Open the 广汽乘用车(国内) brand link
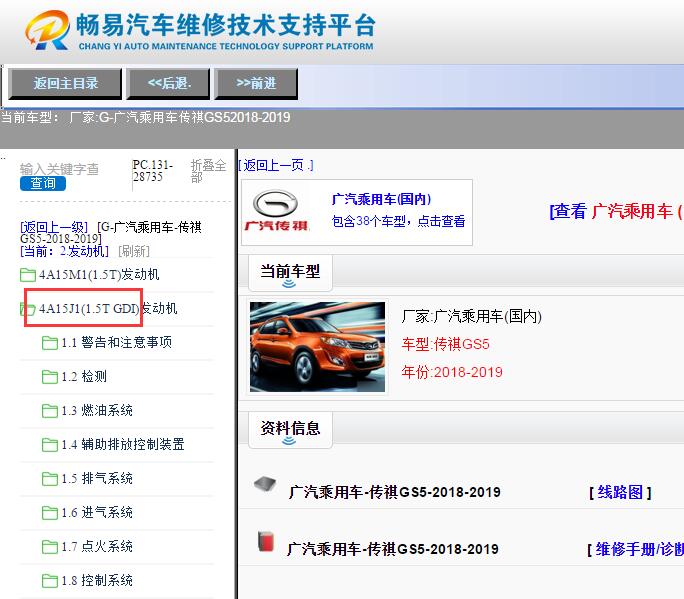 coord(381,199)
